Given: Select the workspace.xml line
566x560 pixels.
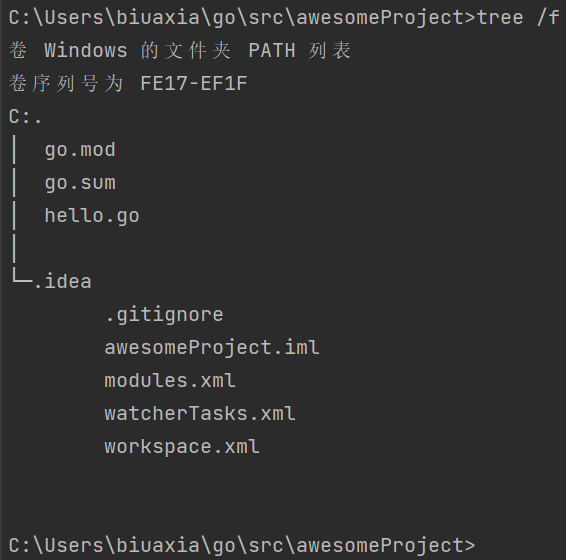Looking at the screenshot, I should pyautogui.click(x=182, y=446).
